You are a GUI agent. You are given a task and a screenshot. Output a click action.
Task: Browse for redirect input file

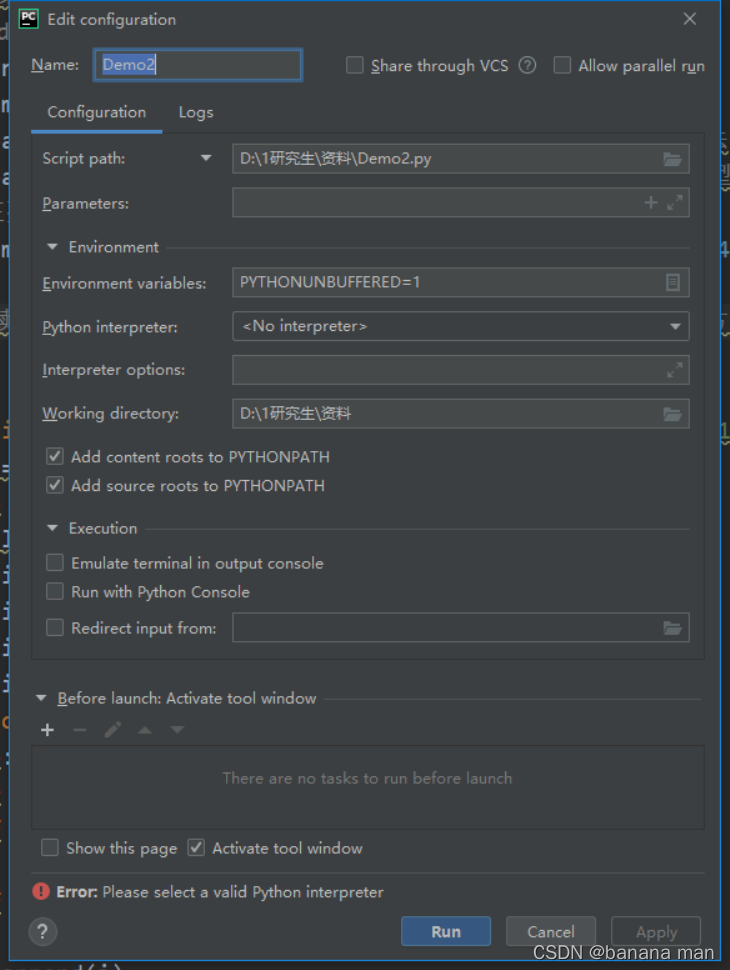[672, 629]
